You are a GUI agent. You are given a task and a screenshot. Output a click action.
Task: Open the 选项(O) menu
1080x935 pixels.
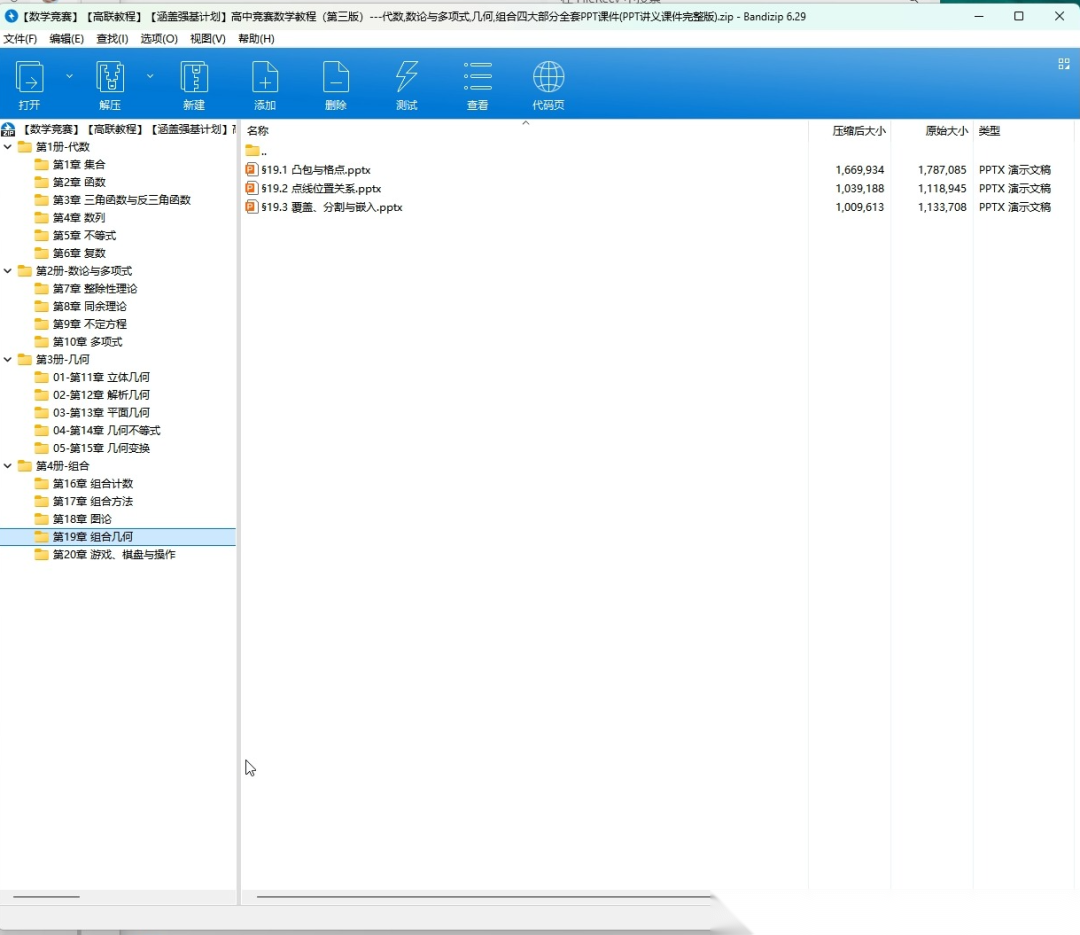[158, 39]
